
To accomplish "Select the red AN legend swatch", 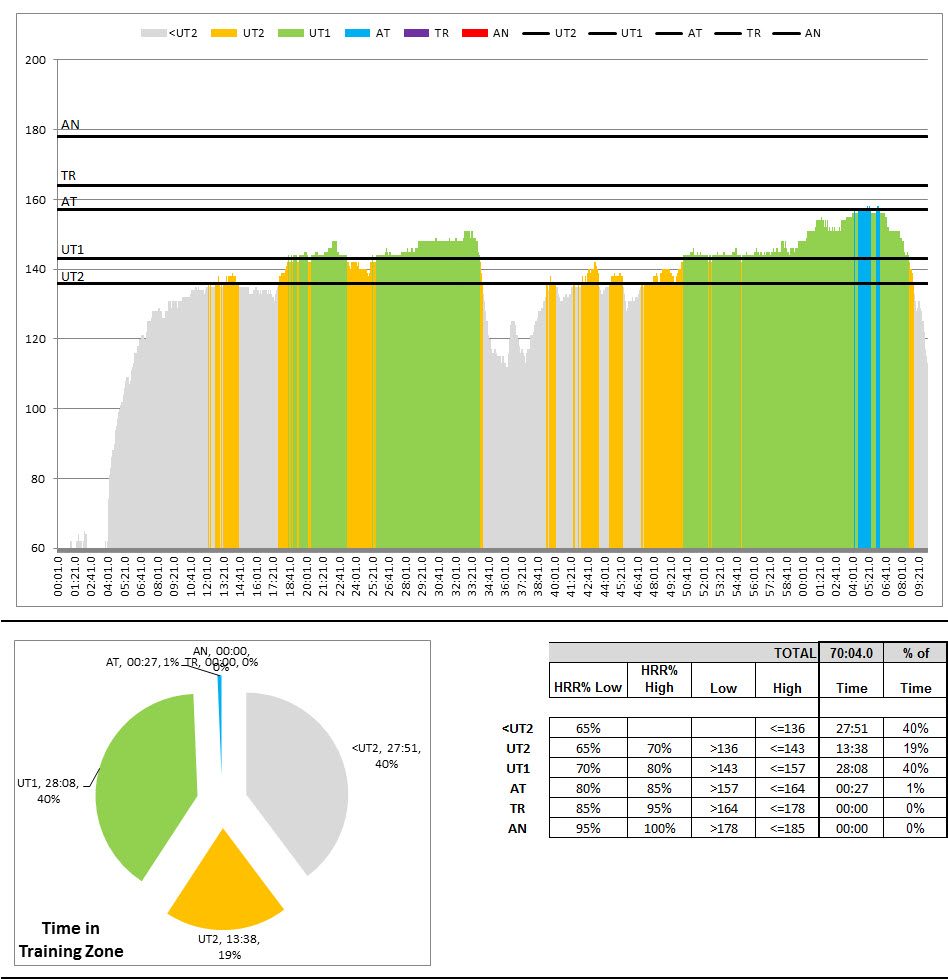I will click(x=474, y=33).
